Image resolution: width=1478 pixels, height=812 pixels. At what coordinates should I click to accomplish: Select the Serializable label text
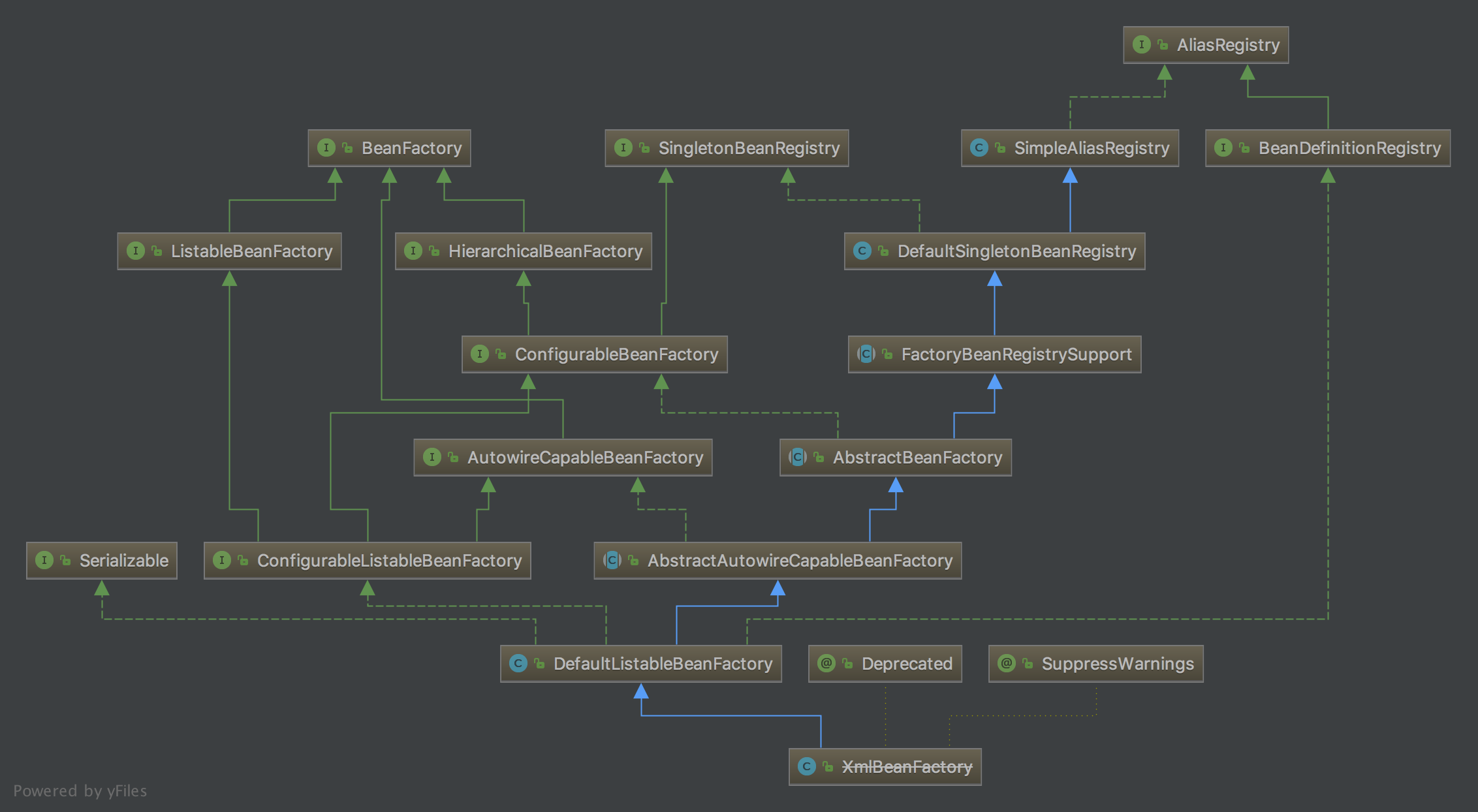pyautogui.click(x=124, y=561)
